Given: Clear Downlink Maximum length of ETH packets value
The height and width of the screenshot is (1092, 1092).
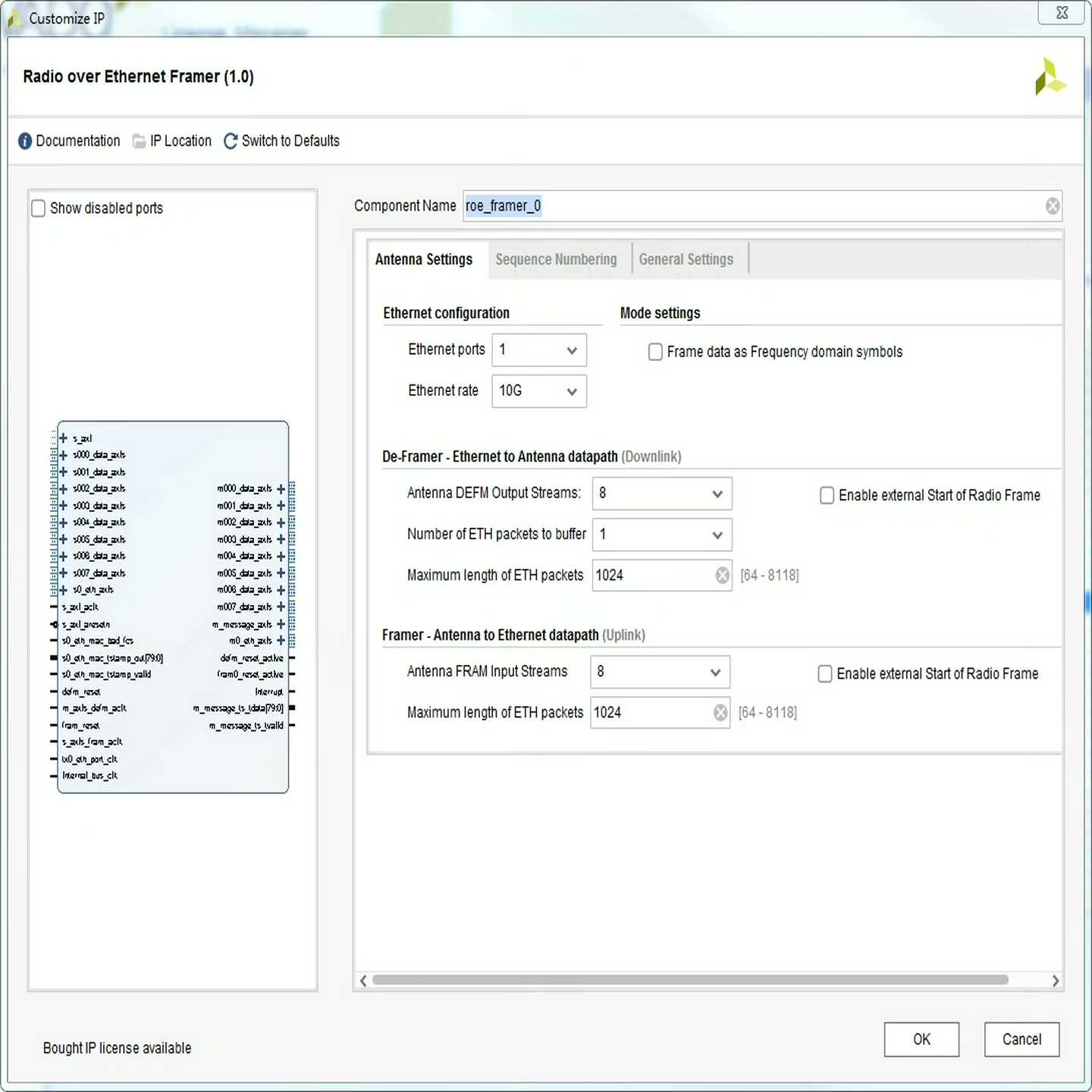Looking at the screenshot, I should click(723, 576).
